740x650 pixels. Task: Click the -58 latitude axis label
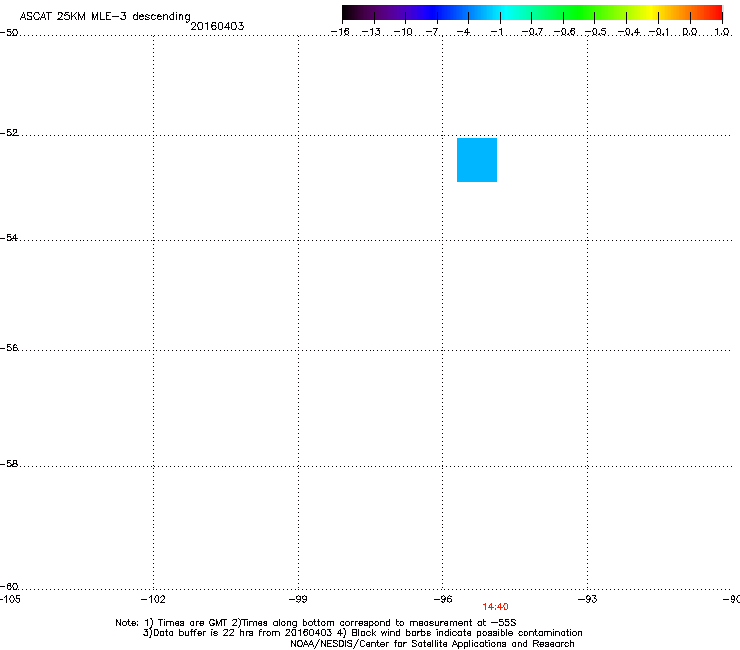tap(9, 464)
